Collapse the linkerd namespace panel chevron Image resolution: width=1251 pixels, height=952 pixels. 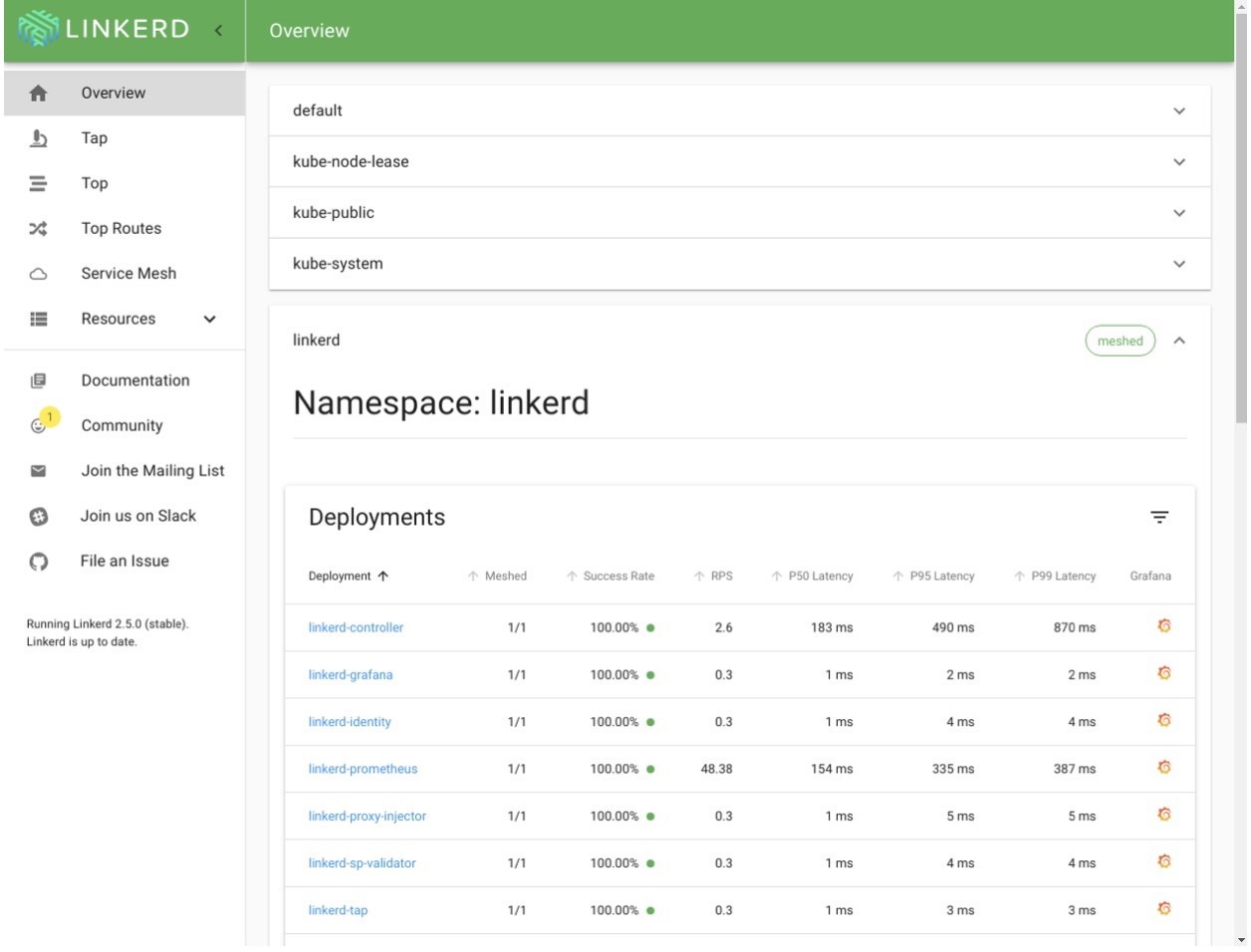click(1179, 341)
